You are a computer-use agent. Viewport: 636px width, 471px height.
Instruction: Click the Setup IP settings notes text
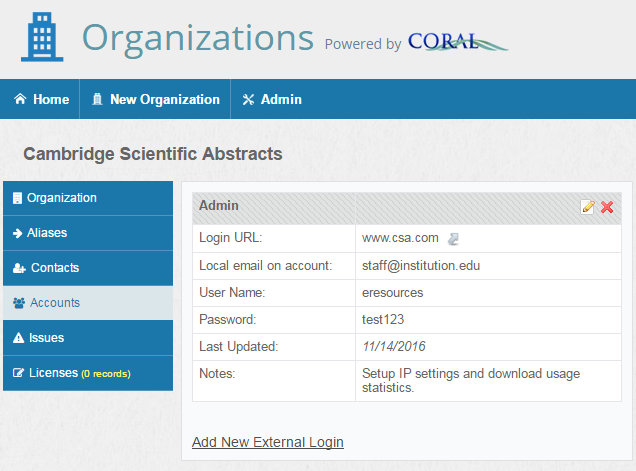pyautogui.click(x=471, y=381)
